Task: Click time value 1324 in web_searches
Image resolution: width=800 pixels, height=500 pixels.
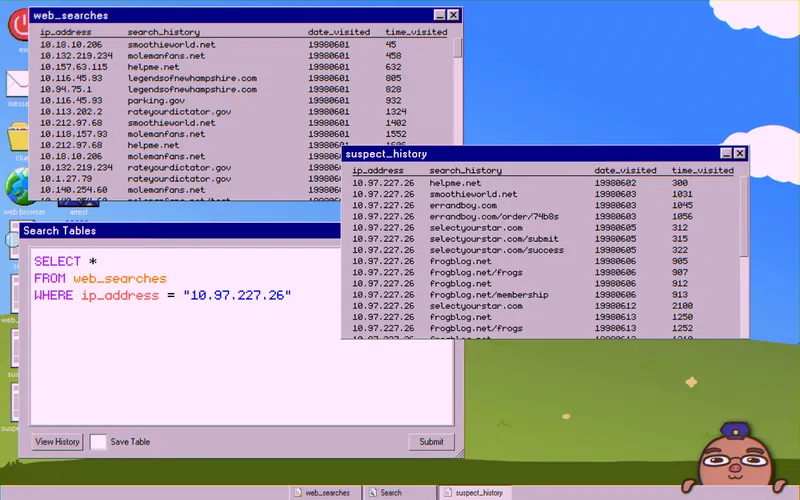Action: [396, 112]
